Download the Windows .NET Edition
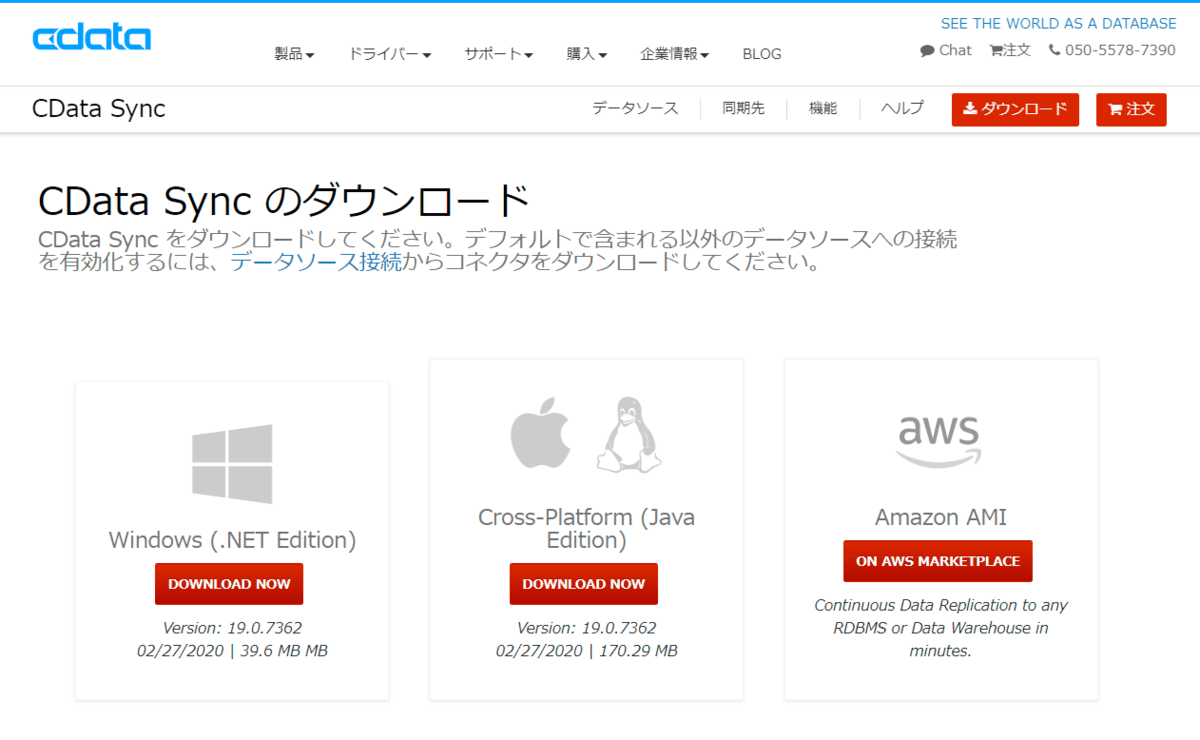1200x740 pixels. 229,584
